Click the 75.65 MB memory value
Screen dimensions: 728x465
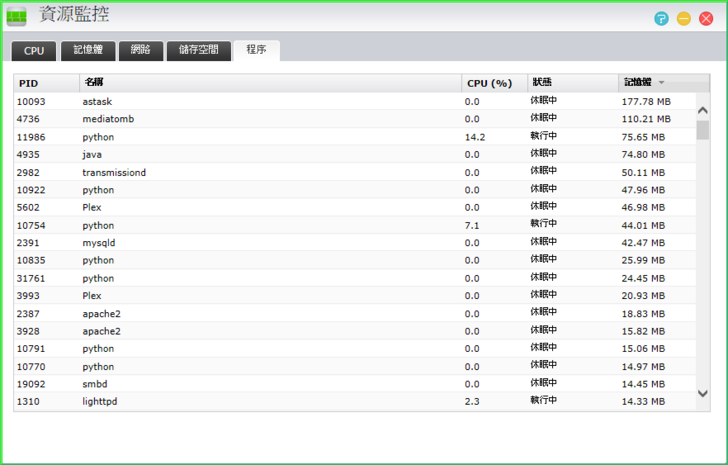[x=644, y=137]
